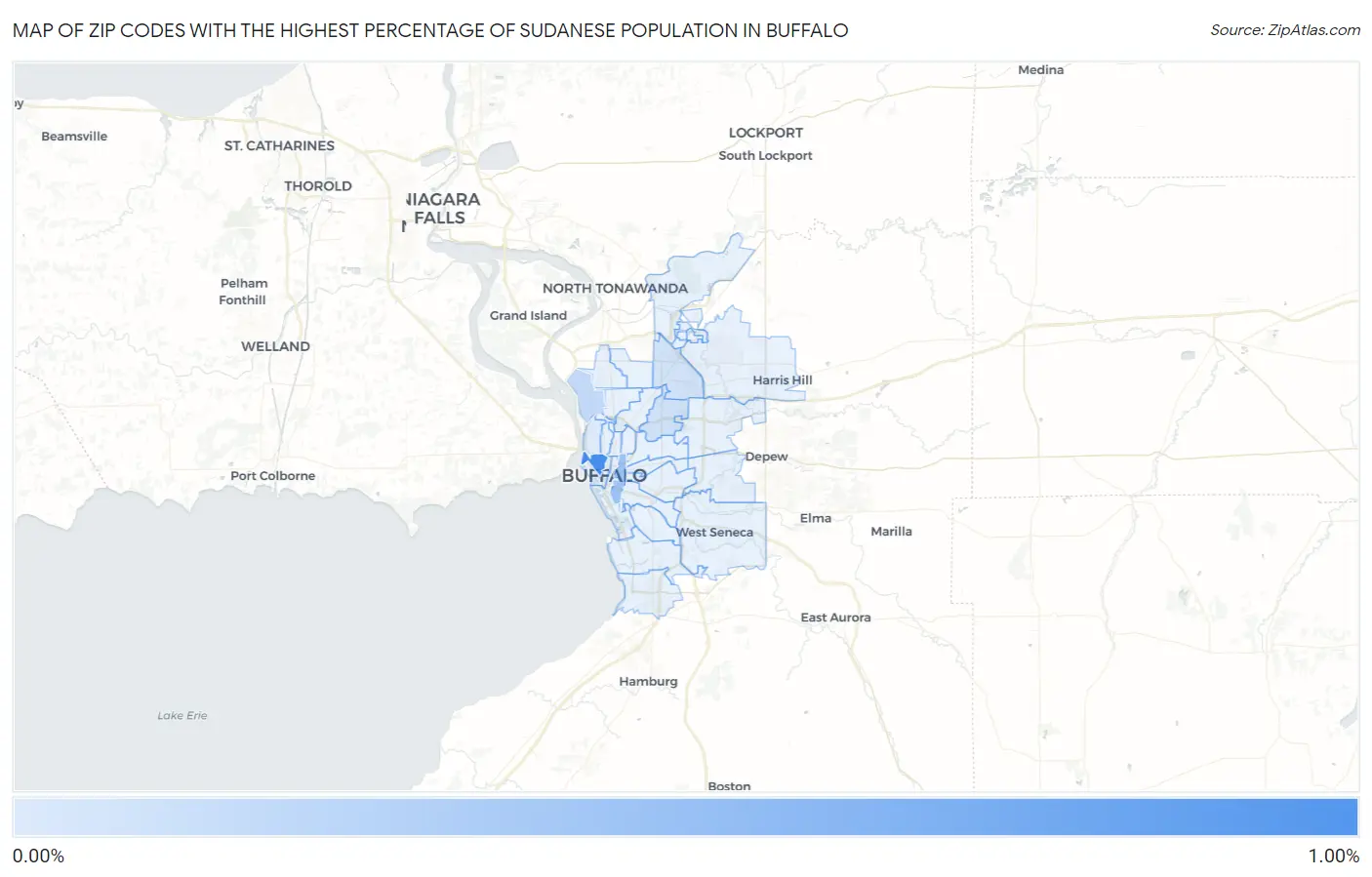Select the West Seneca label
This screenshot has width=1372, height=877.
coord(715,533)
